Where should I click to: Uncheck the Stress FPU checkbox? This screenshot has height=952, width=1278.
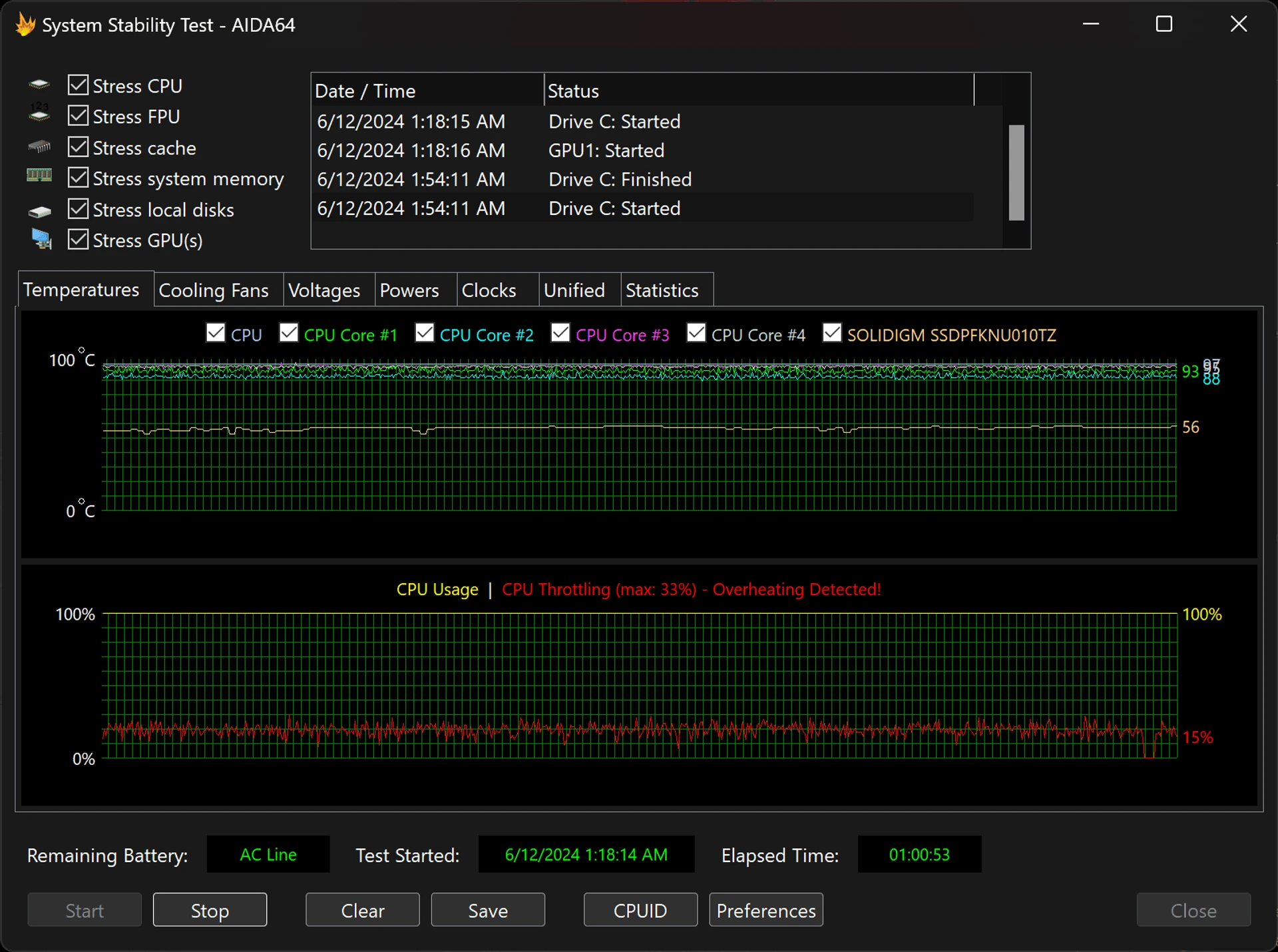(79, 116)
